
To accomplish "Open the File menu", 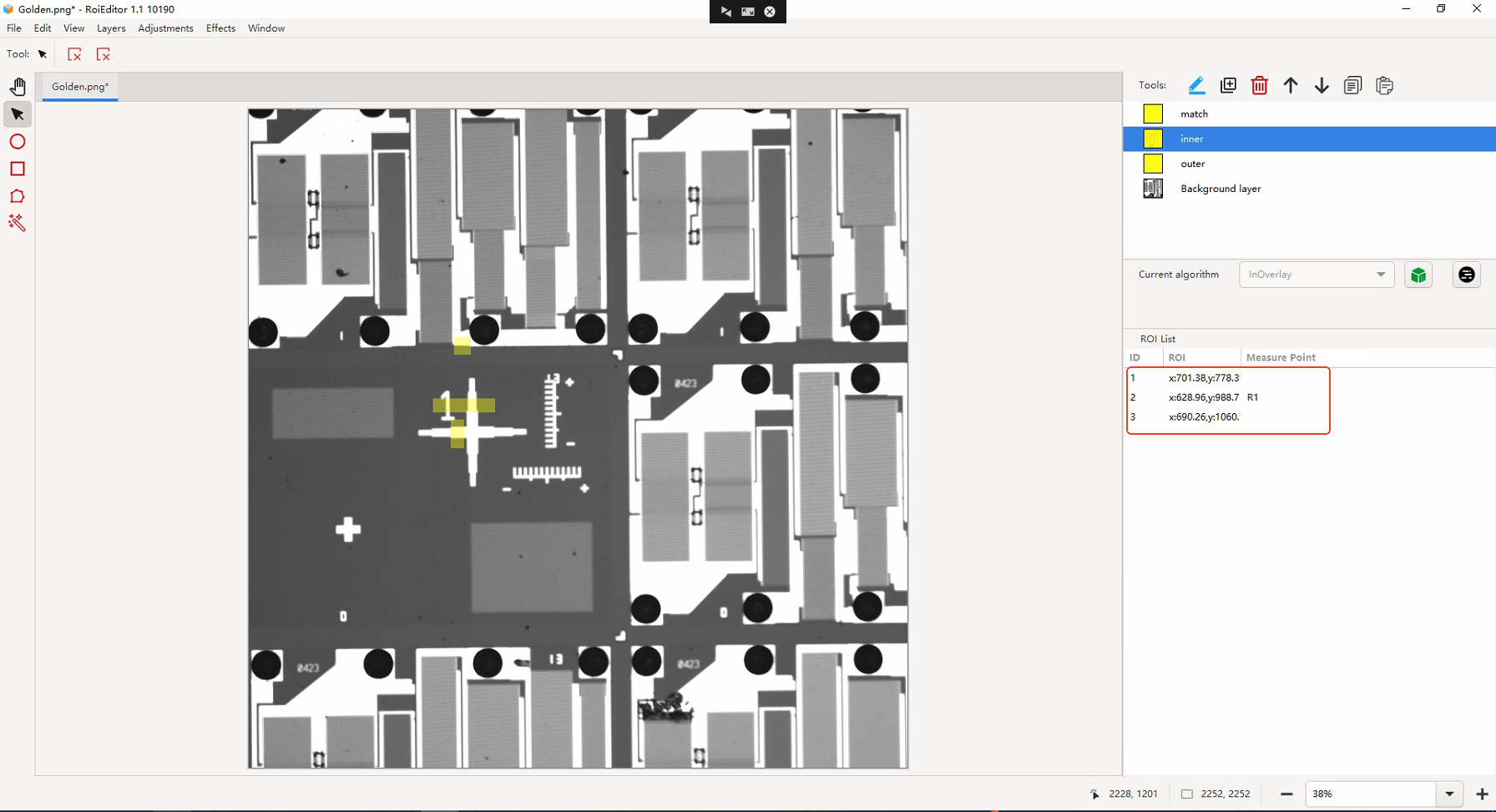I will [14, 28].
